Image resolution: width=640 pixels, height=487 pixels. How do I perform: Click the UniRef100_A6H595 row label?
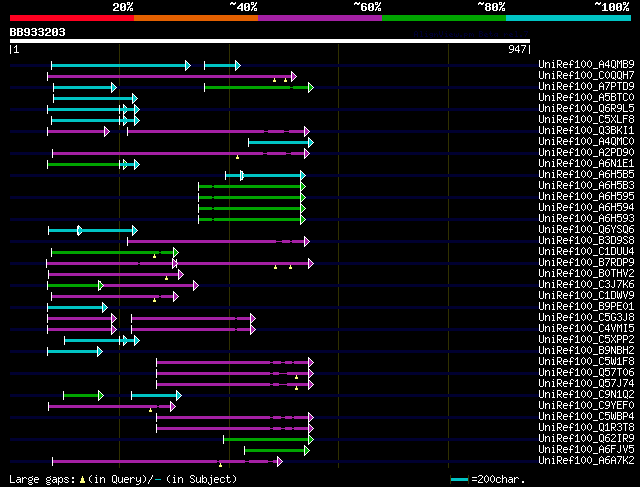tap(586, 196)
